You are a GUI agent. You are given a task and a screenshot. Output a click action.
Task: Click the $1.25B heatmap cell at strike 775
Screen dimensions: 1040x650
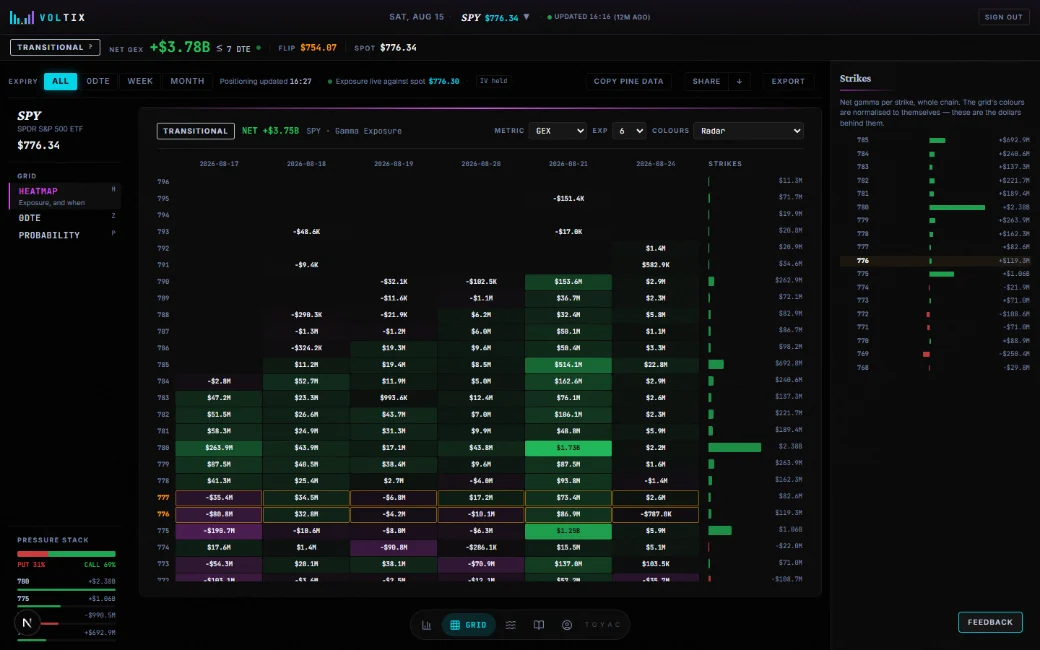[x=568, y=531]
